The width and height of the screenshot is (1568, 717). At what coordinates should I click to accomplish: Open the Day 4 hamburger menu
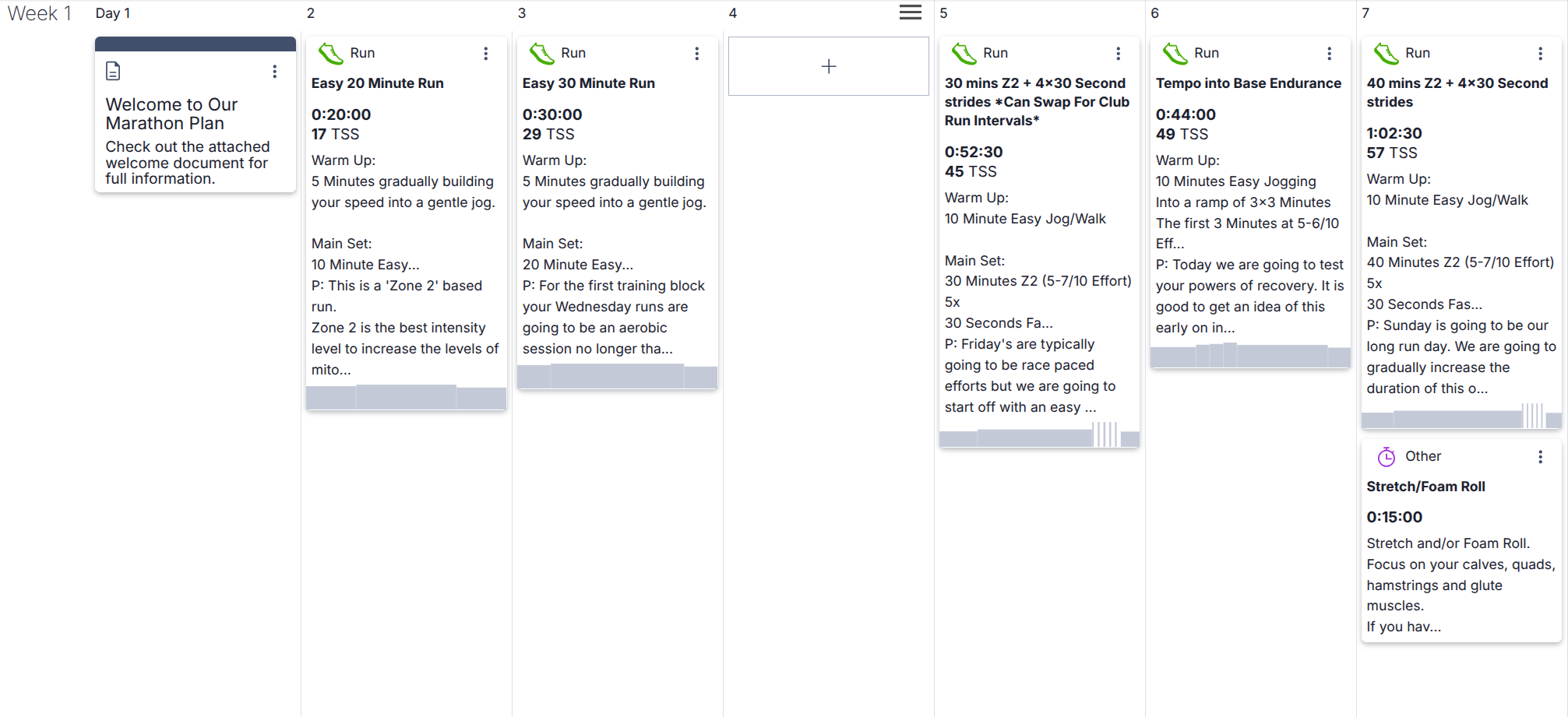click(910, 12)
